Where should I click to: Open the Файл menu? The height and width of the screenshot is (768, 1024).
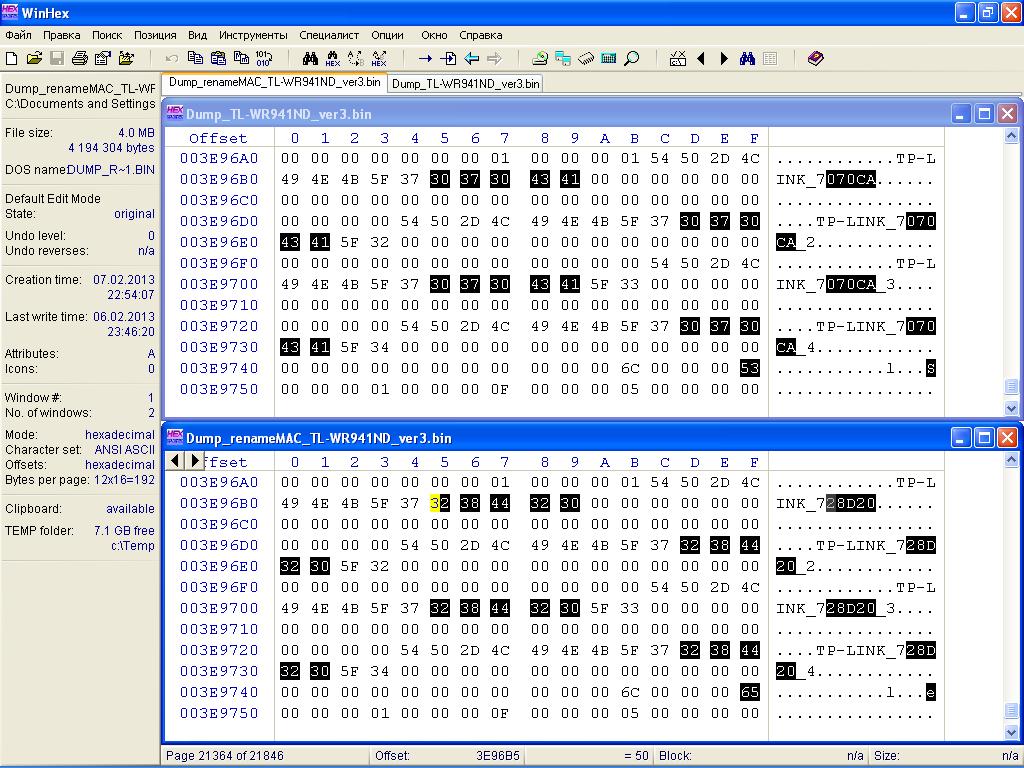click(18, 35)
